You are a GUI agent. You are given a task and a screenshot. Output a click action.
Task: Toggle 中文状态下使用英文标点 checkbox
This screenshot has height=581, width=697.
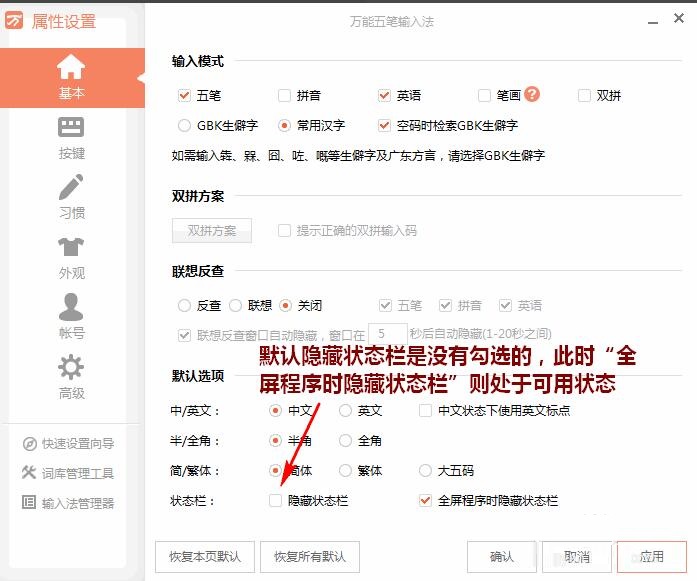425,410
